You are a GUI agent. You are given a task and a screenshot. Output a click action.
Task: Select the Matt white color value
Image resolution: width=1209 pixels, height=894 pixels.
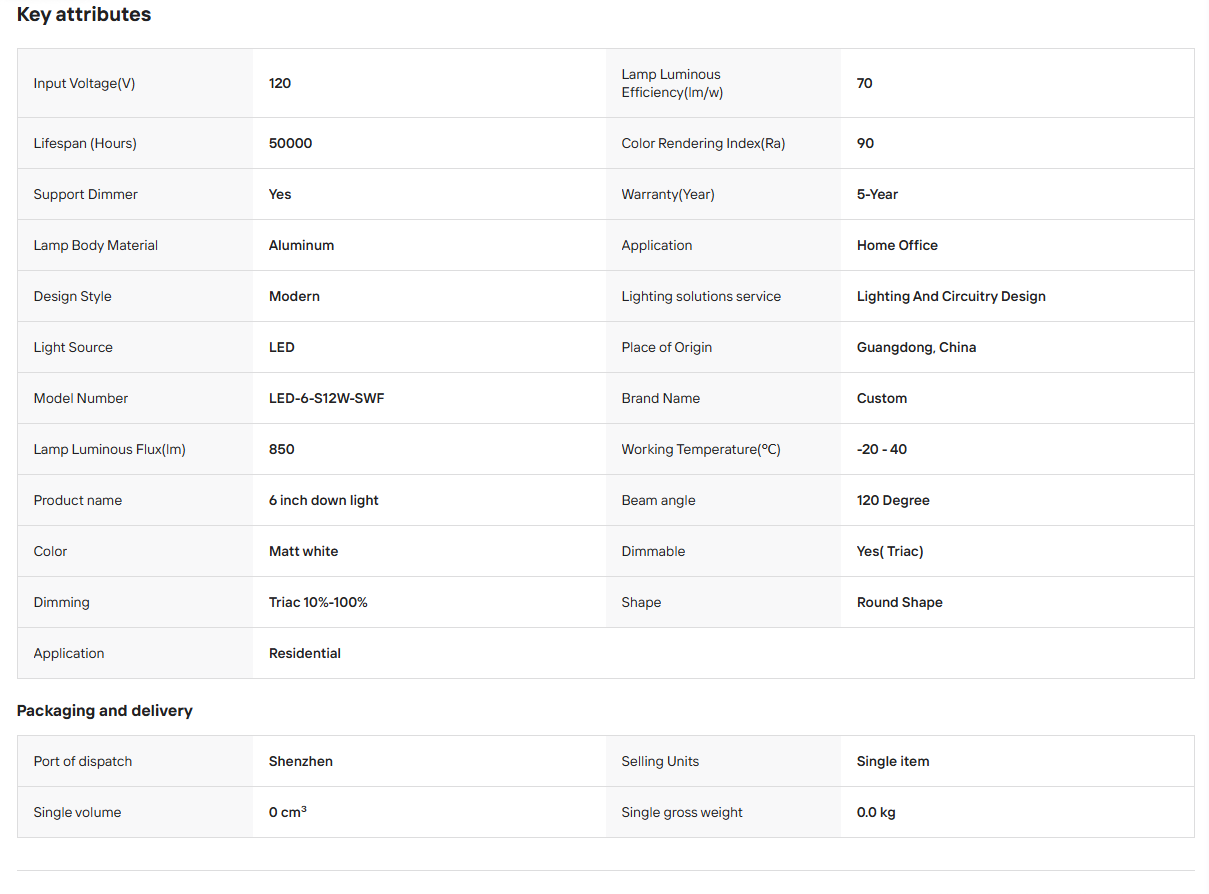[304, 551]
